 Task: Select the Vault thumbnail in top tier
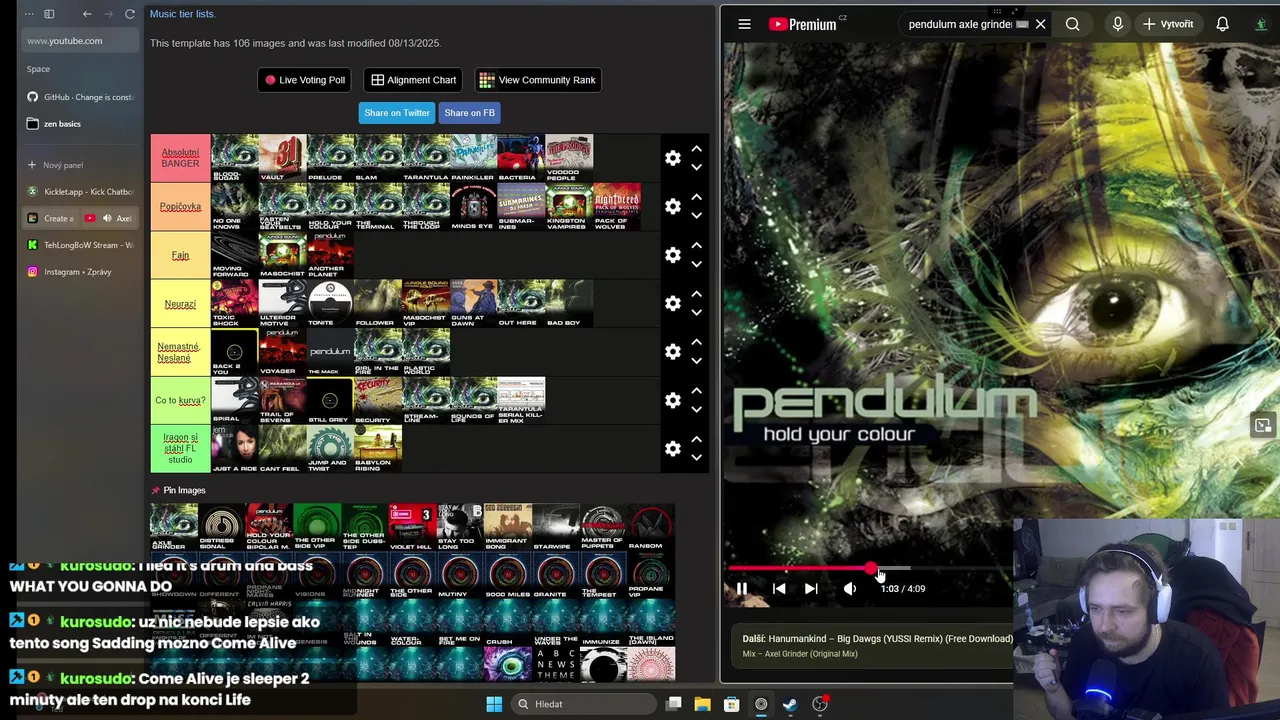282,158
